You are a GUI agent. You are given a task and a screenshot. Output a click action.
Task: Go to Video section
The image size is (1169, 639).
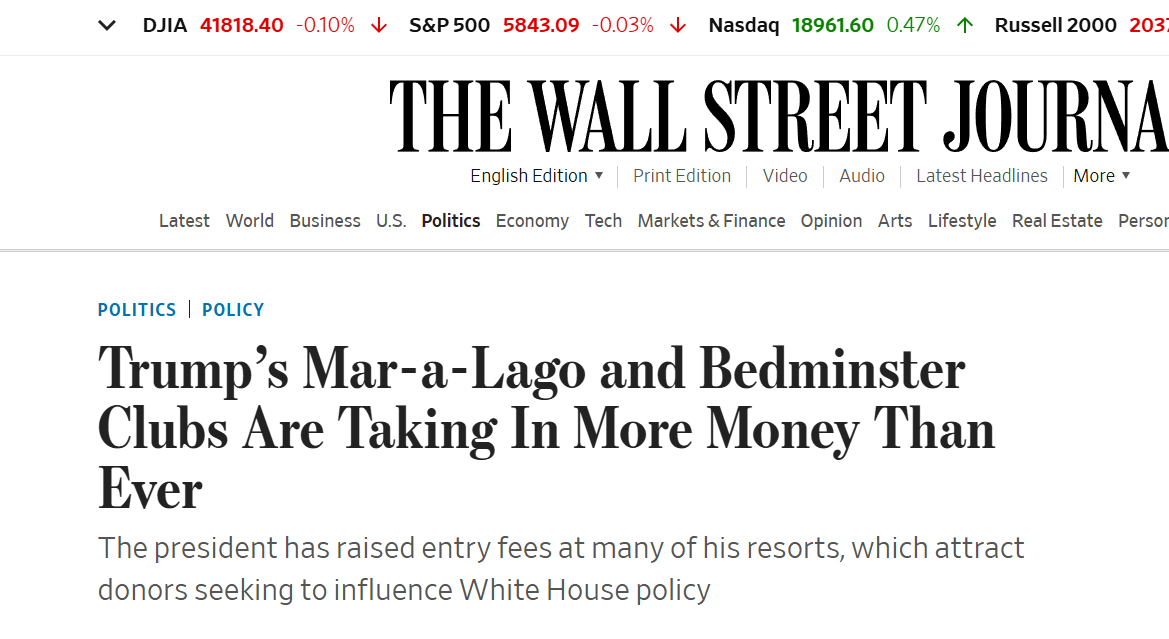pos(784,176)
